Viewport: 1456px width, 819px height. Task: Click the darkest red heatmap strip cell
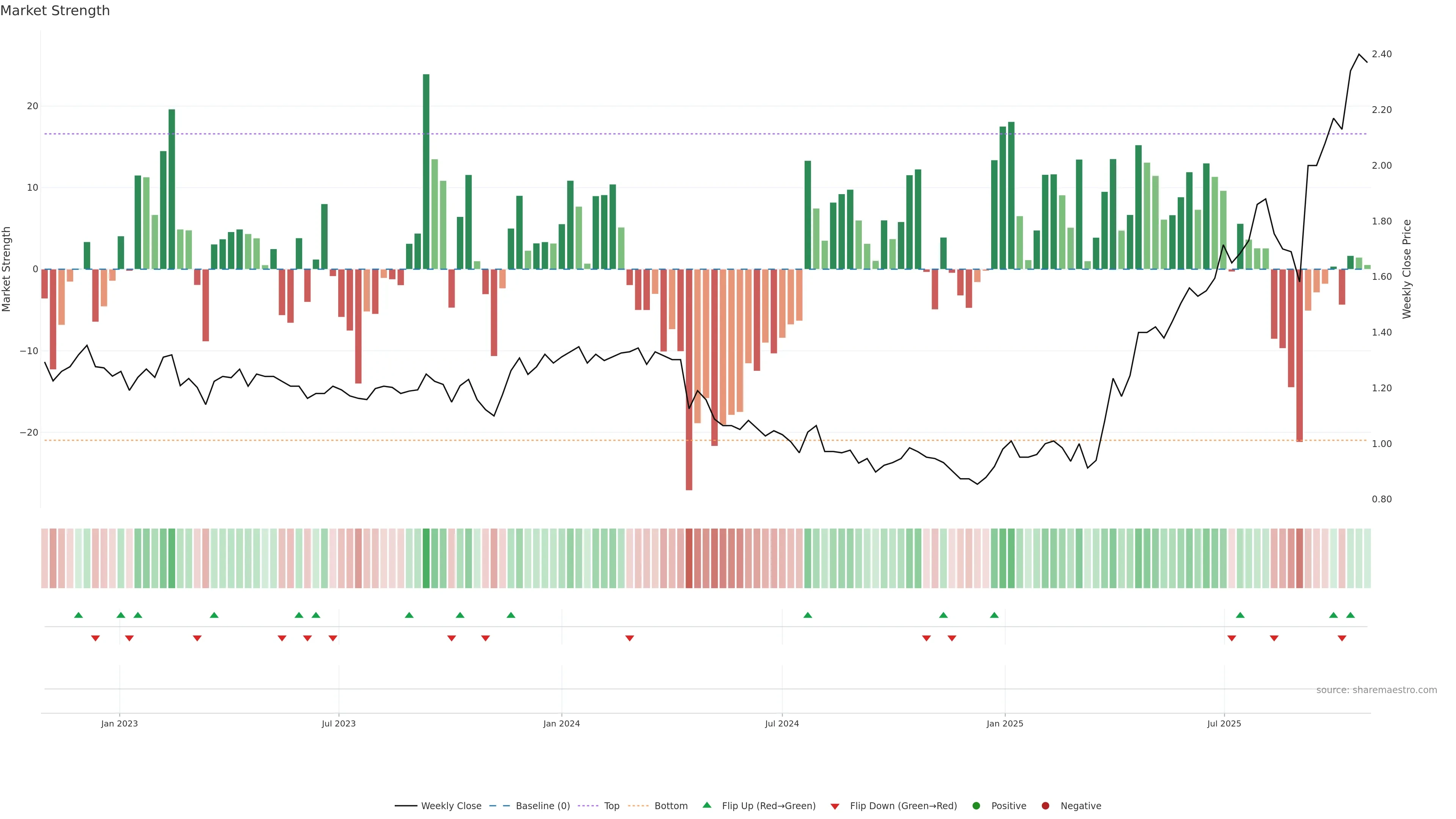689,559
